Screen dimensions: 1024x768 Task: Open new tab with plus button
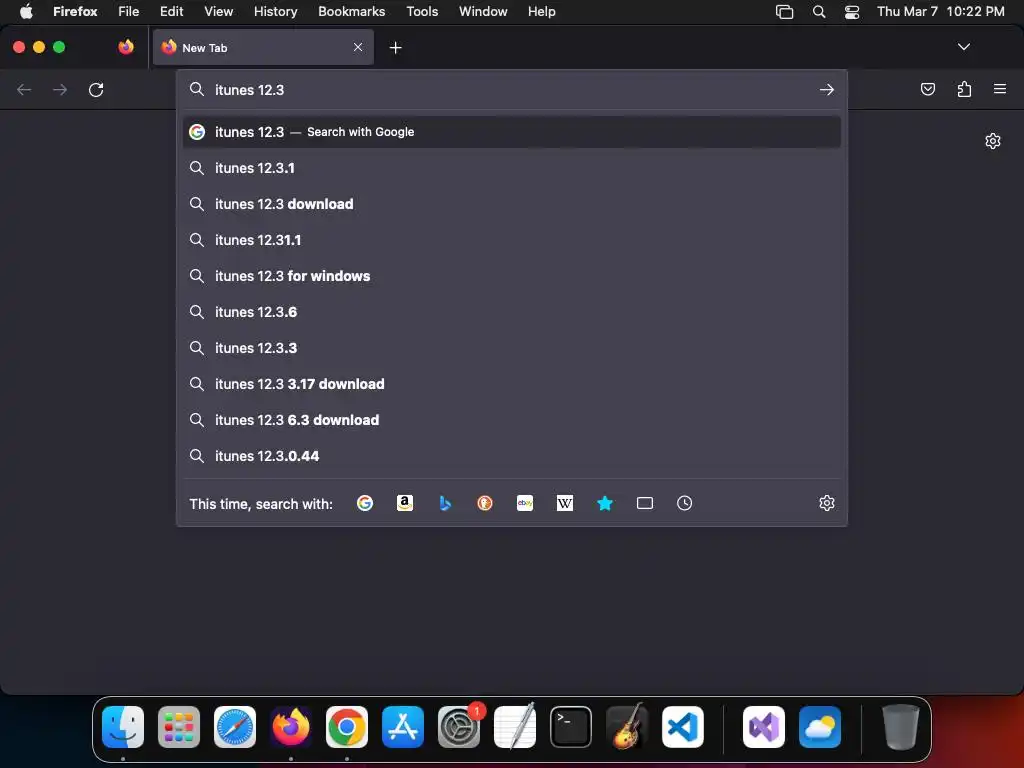point(395,48)
